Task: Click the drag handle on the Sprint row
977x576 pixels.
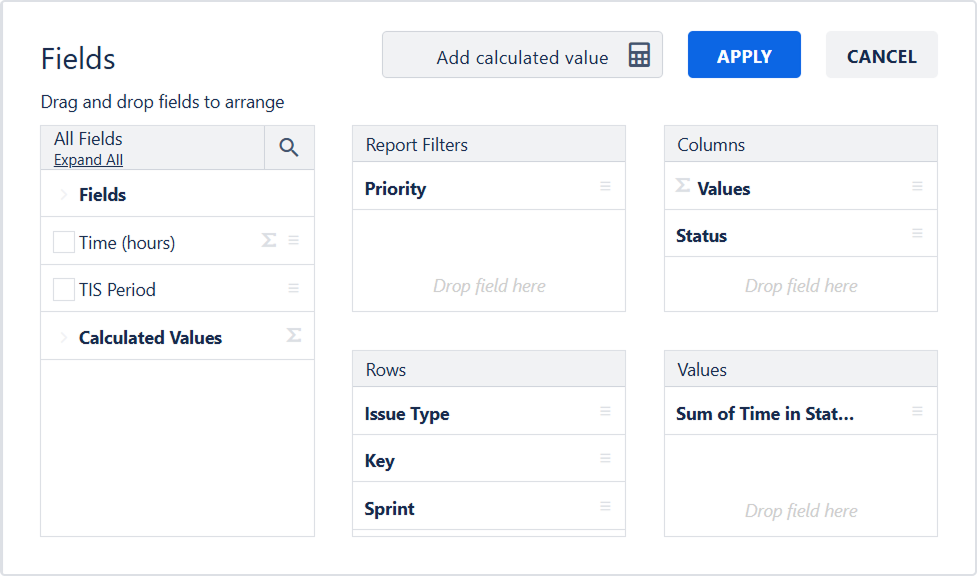Action: tap(605, 507)
